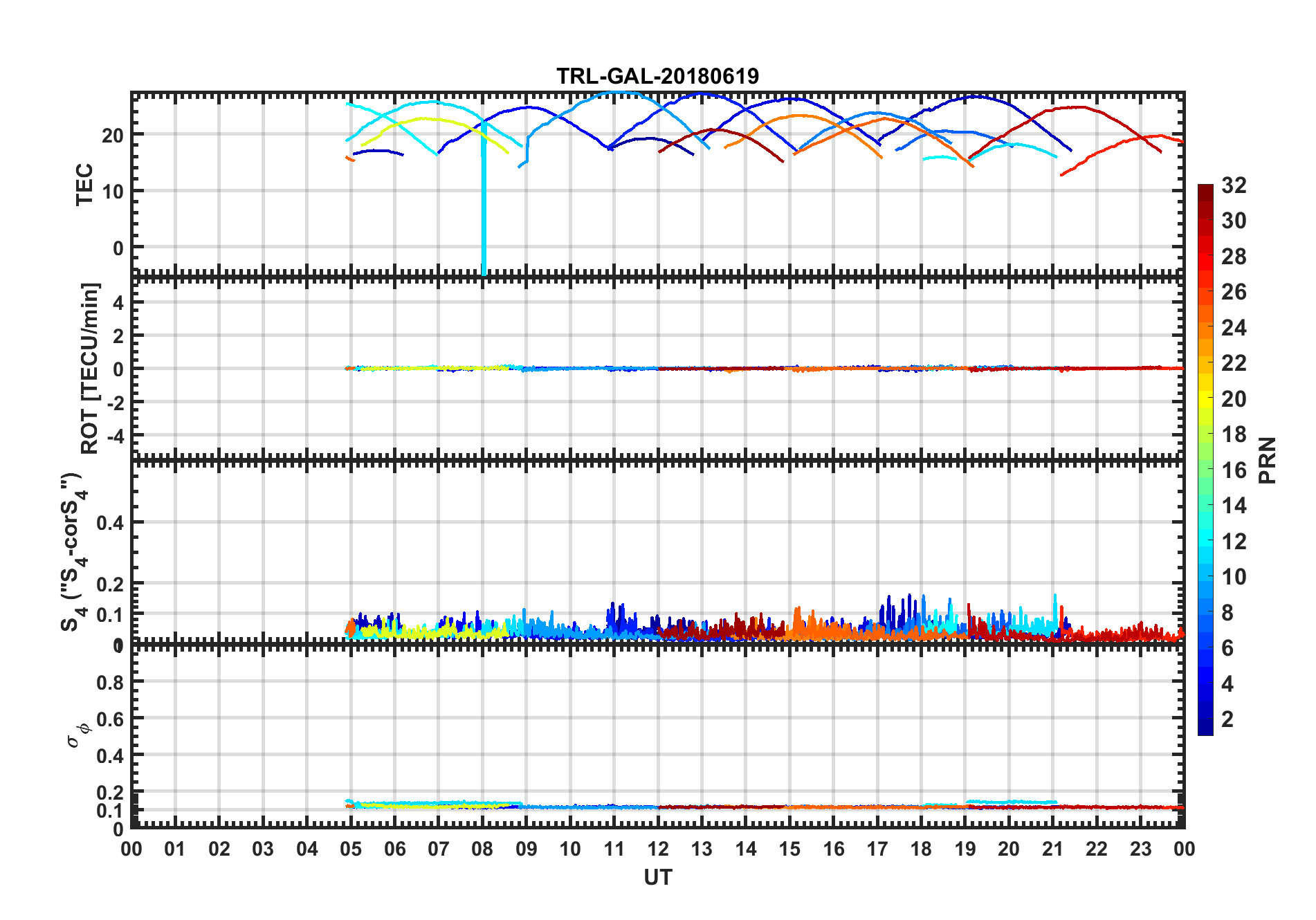Click the TEC axis tick label 0
Image resolution: width=1316 pixels, height=920 pixels.
click(118, 248)
